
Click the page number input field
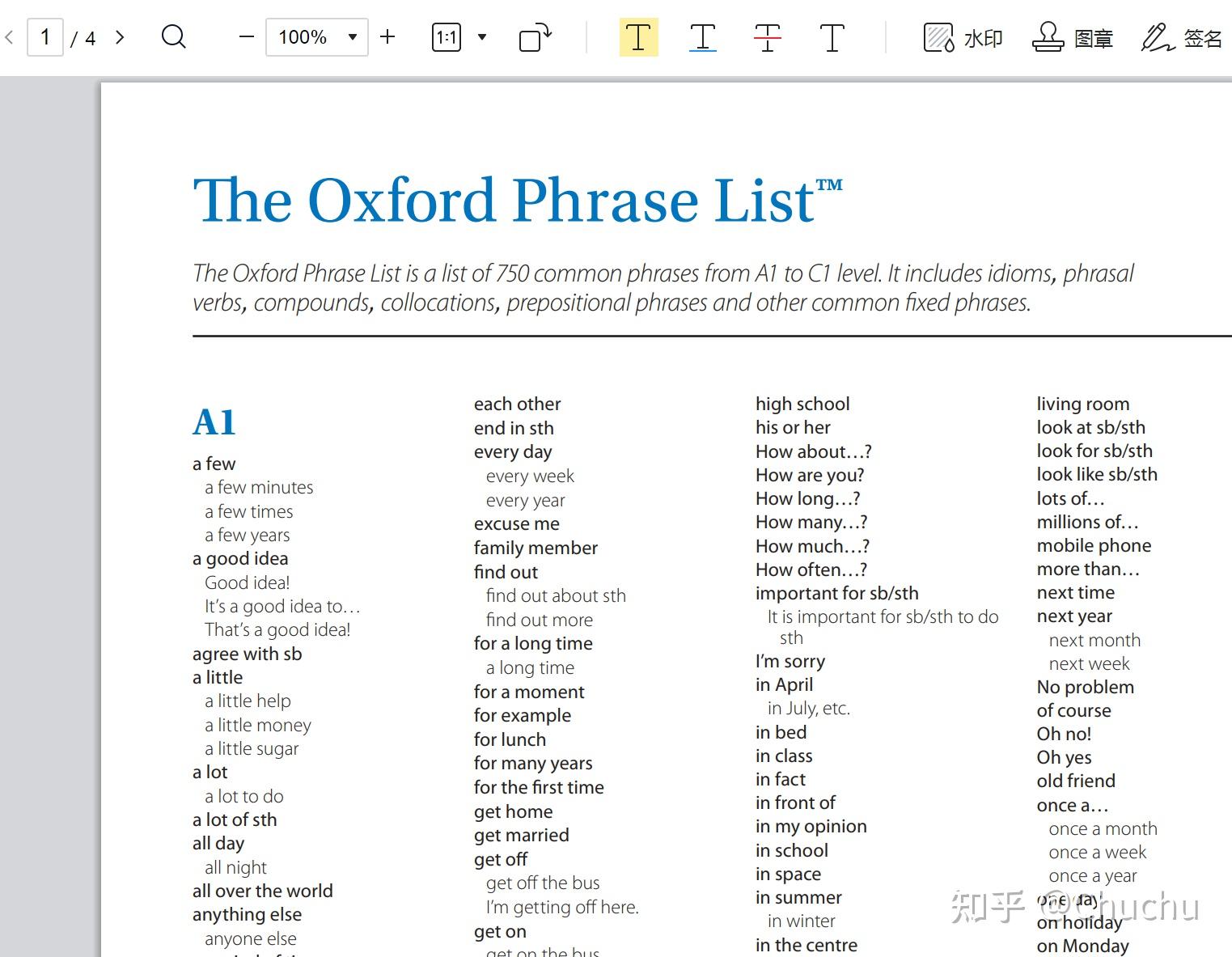click(x=45, y=37)
